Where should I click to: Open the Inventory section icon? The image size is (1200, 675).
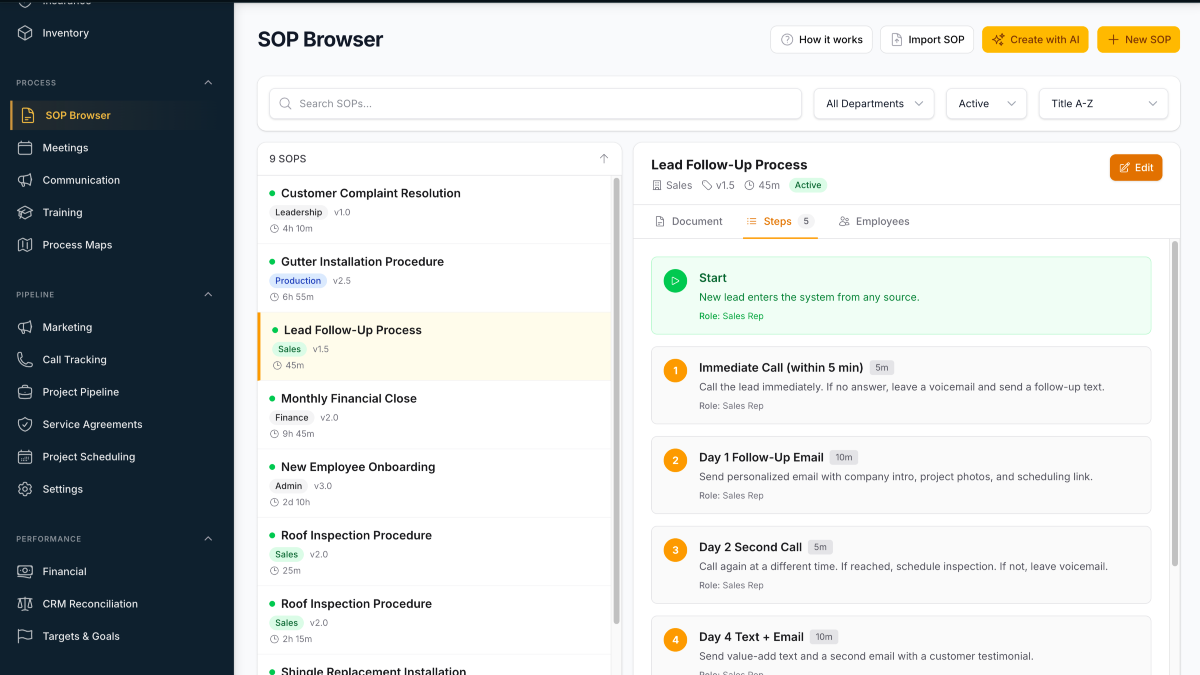point(23,33)
